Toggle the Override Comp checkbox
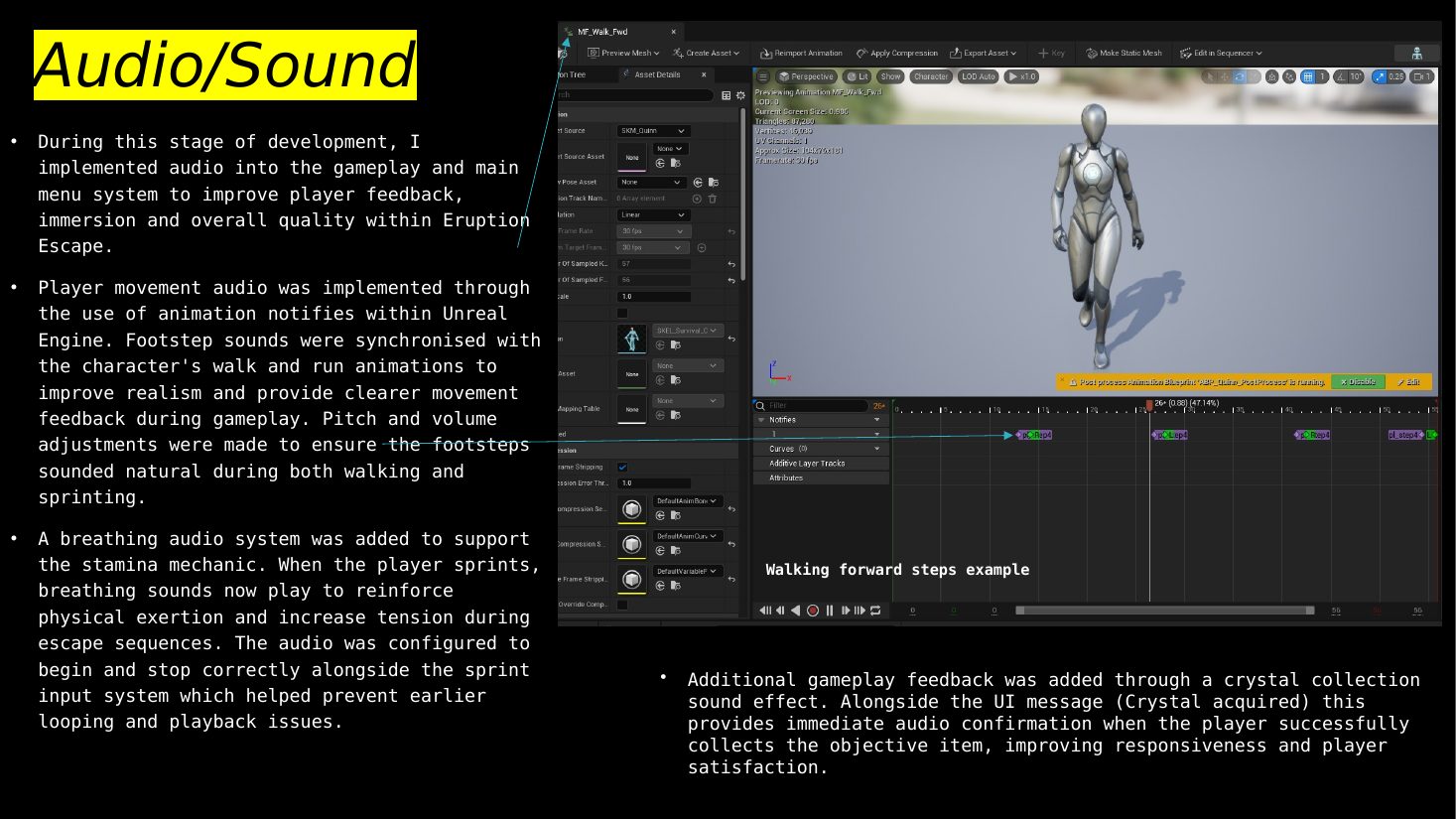This screenshot has width=1456, height=819. coord(622,604)
